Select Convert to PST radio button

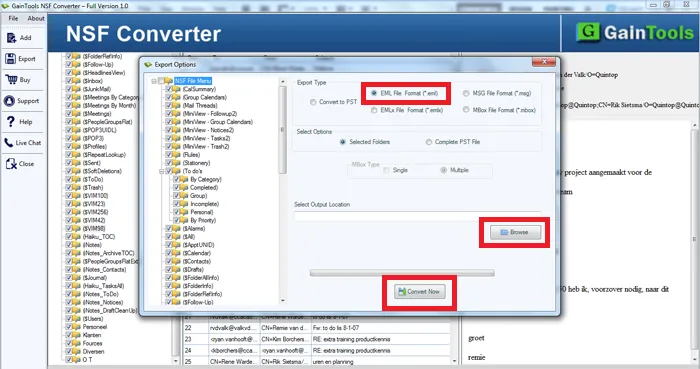coord(313,102)
